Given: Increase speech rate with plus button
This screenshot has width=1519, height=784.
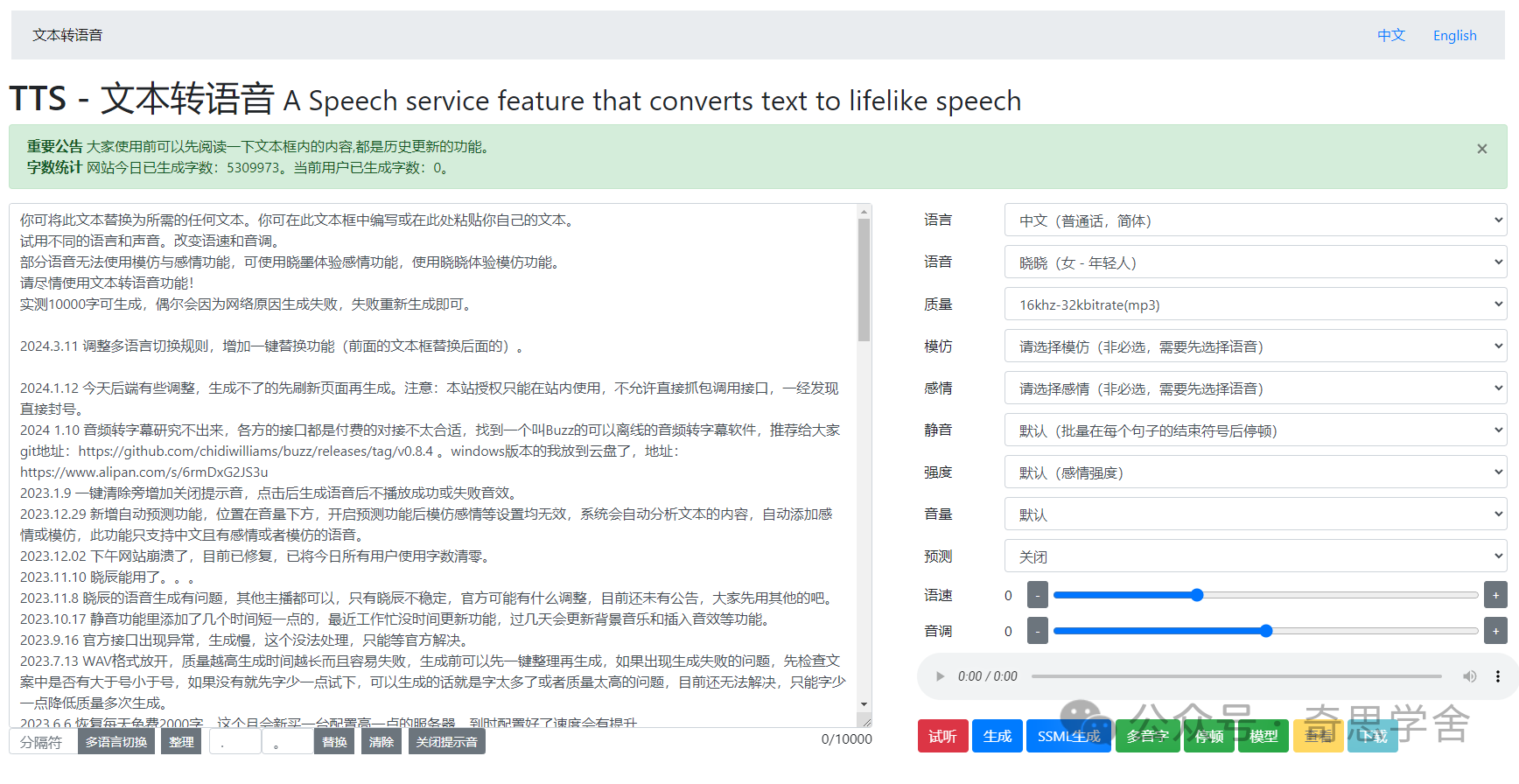Looking at the screenshot, I should 1495,595.
